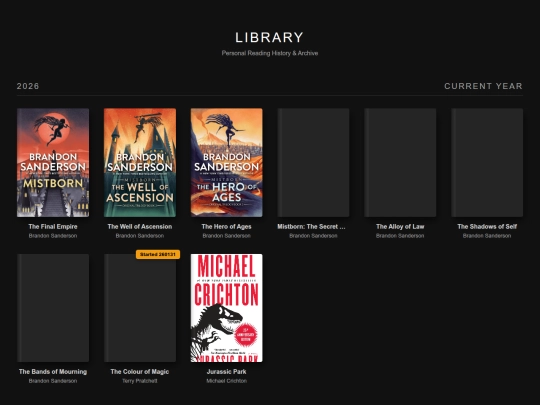The width and height of the screenshot is (540, 405).
Task: Open Mistborn: The Secret placeholder cover
Action: pos(313,163)
